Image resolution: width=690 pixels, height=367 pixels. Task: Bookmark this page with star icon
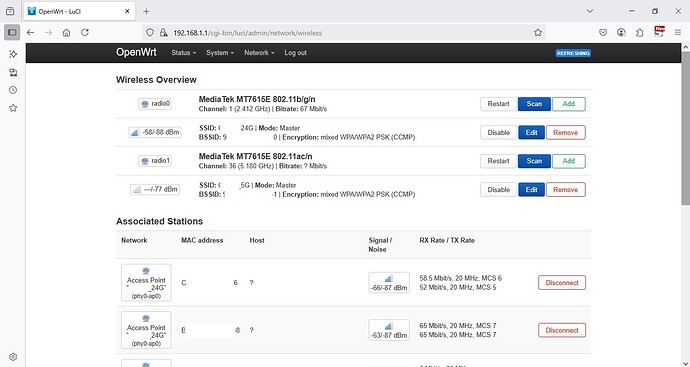tap(538, 33)
